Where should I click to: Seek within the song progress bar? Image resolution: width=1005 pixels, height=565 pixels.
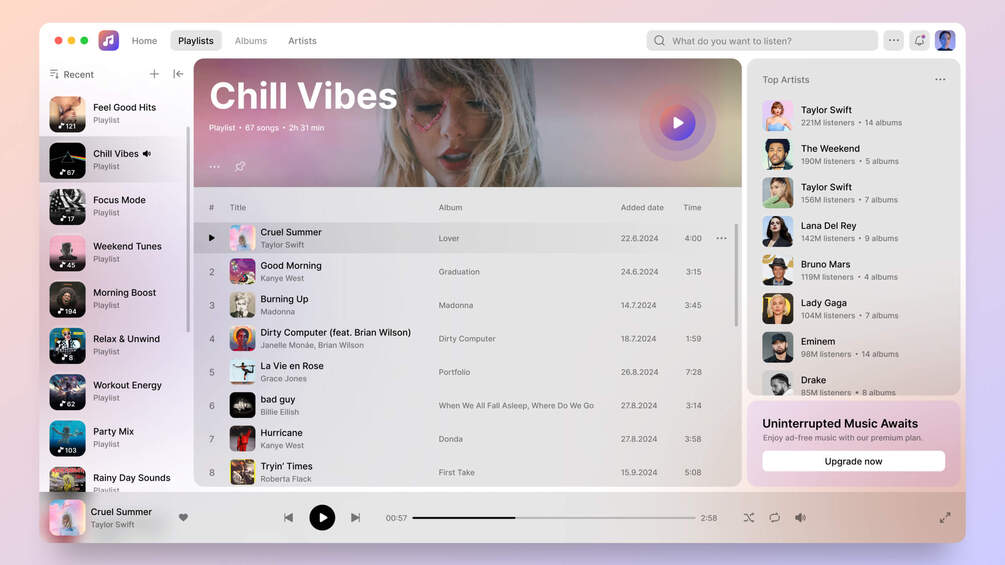(x=554, y=518)
